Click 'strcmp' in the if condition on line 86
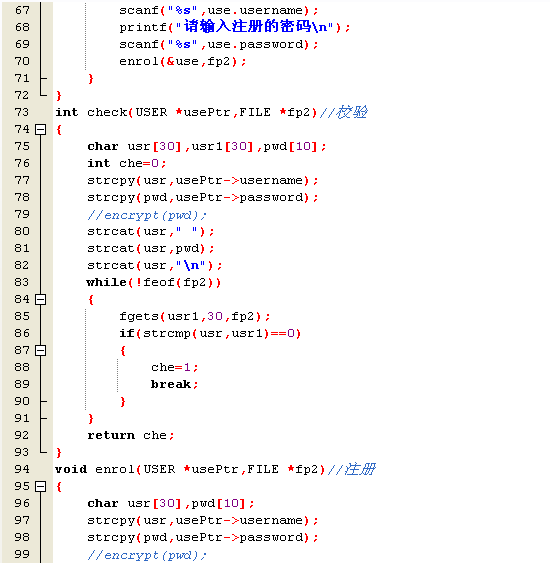The width and height of the screenshot is (550, 563). pos(167,334)
